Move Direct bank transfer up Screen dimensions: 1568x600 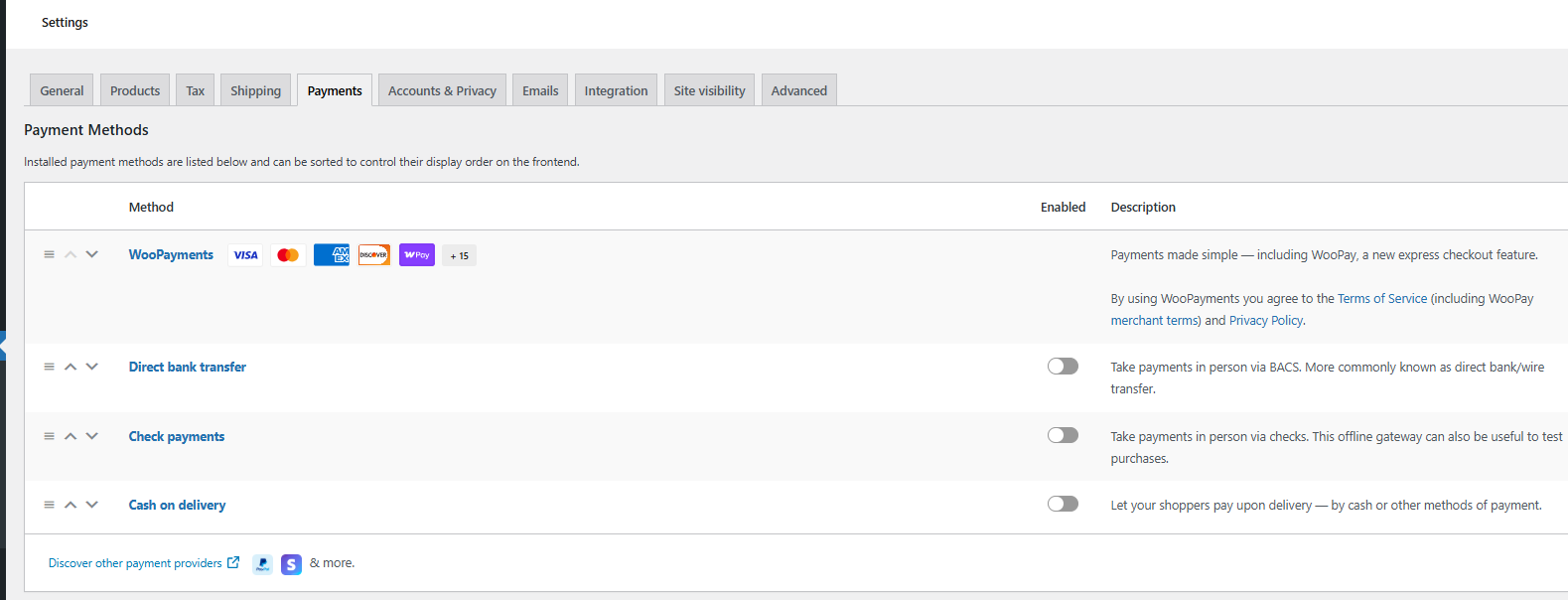coord(71,367)
